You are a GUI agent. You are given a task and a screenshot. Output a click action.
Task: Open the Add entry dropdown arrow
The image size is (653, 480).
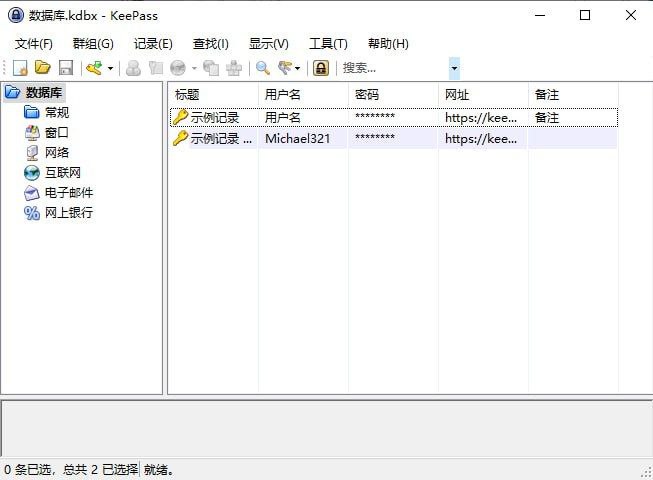(110, 68)
